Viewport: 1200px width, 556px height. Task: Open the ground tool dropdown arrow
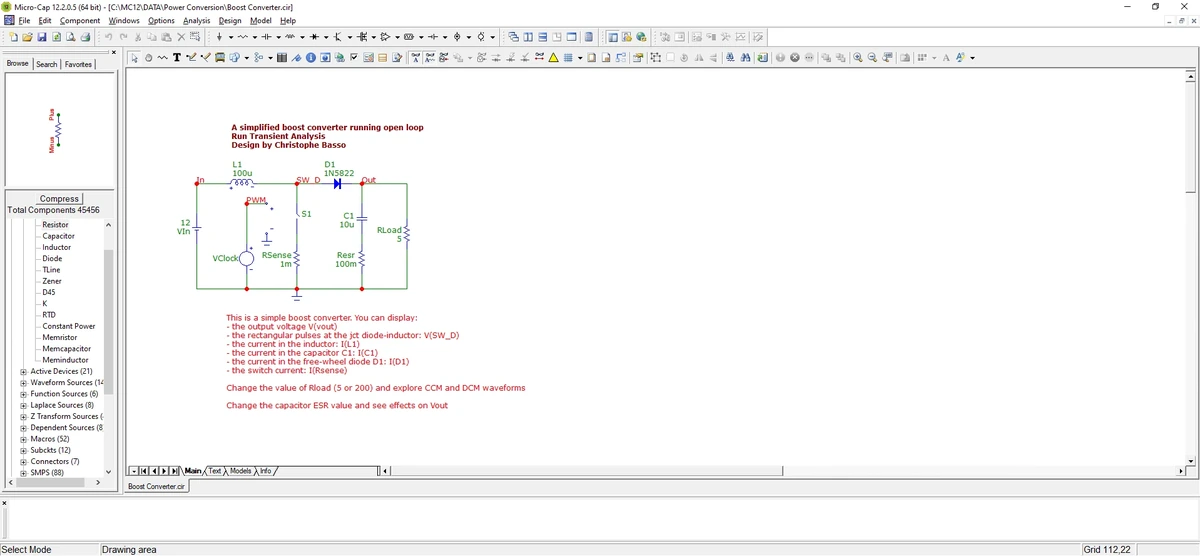coord(231,37)
